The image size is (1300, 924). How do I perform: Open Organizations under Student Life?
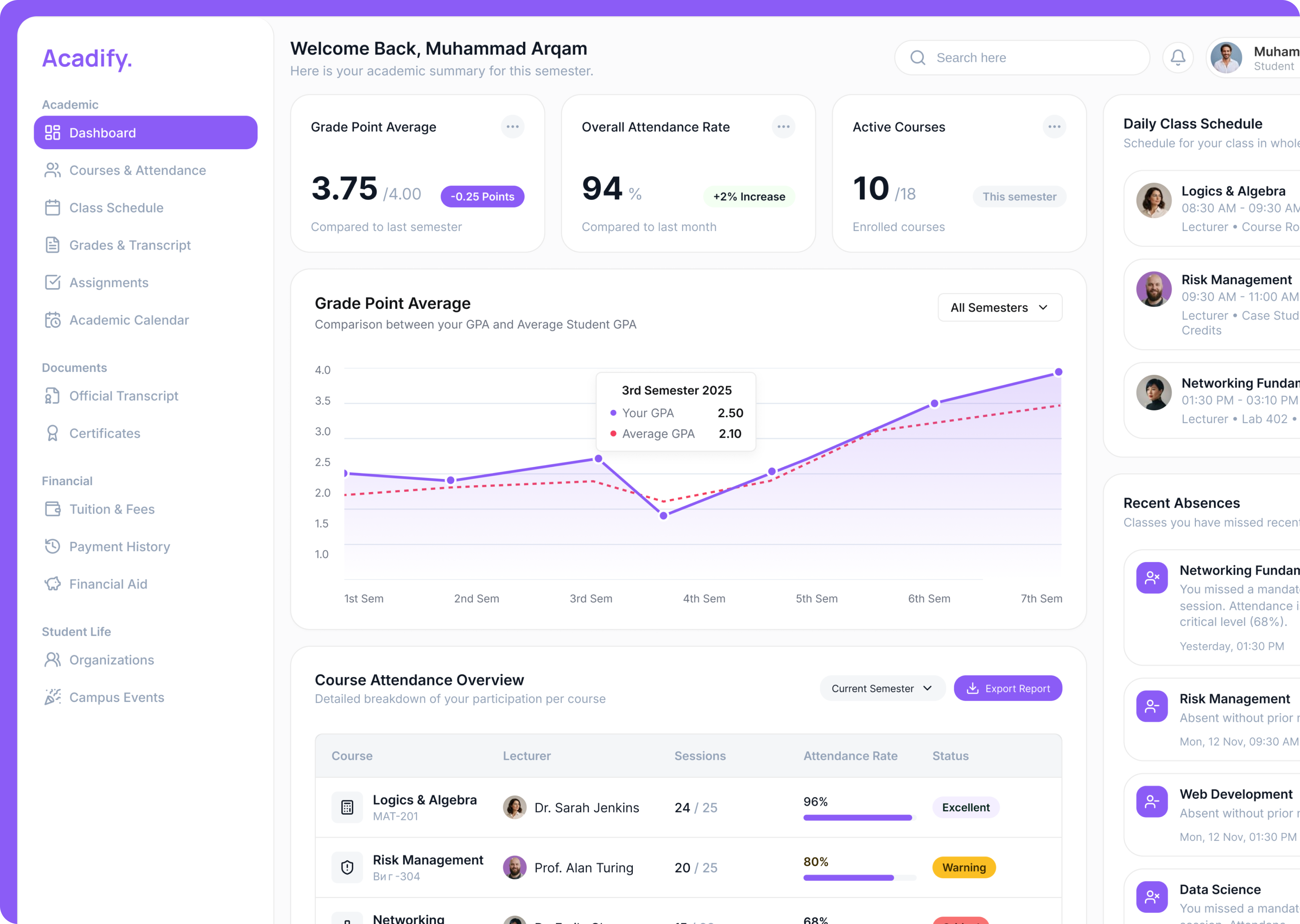click(146, 660)
